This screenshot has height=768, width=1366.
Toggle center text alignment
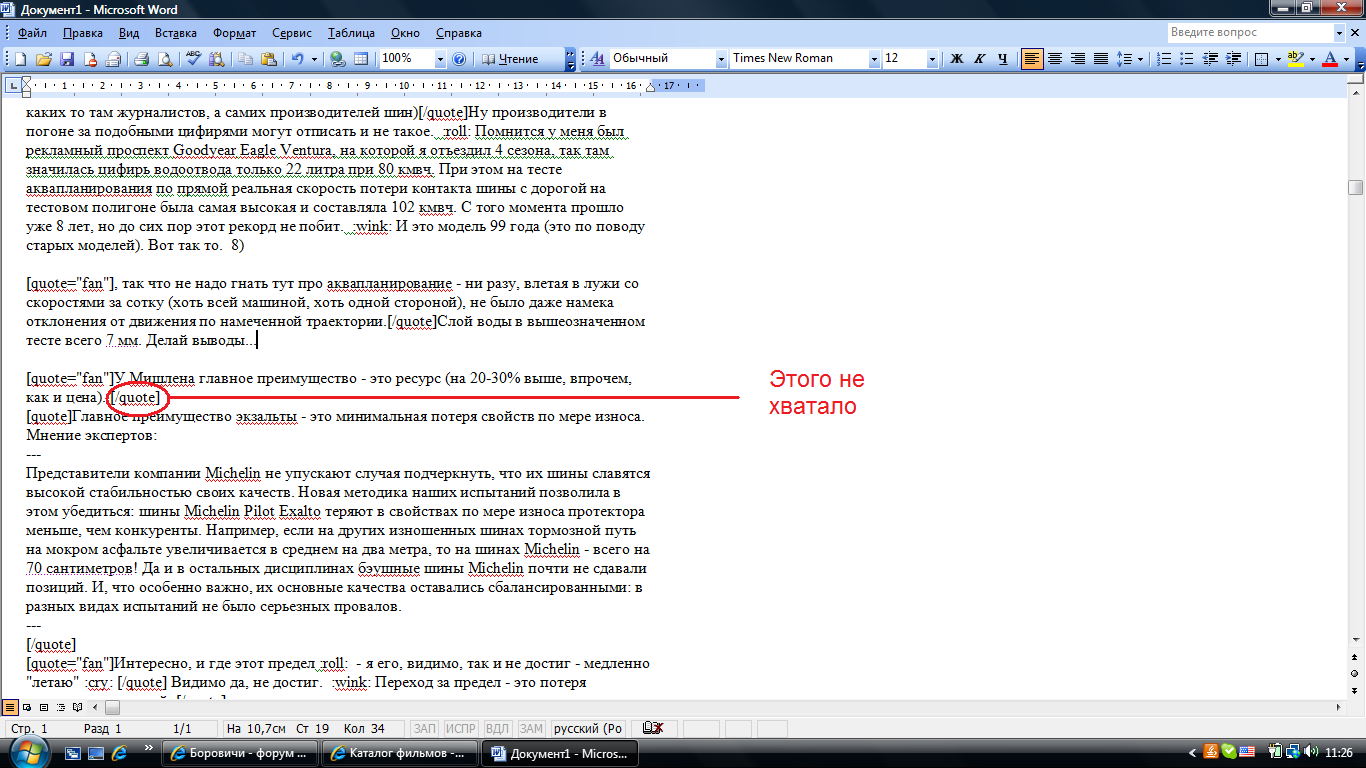1054,59
